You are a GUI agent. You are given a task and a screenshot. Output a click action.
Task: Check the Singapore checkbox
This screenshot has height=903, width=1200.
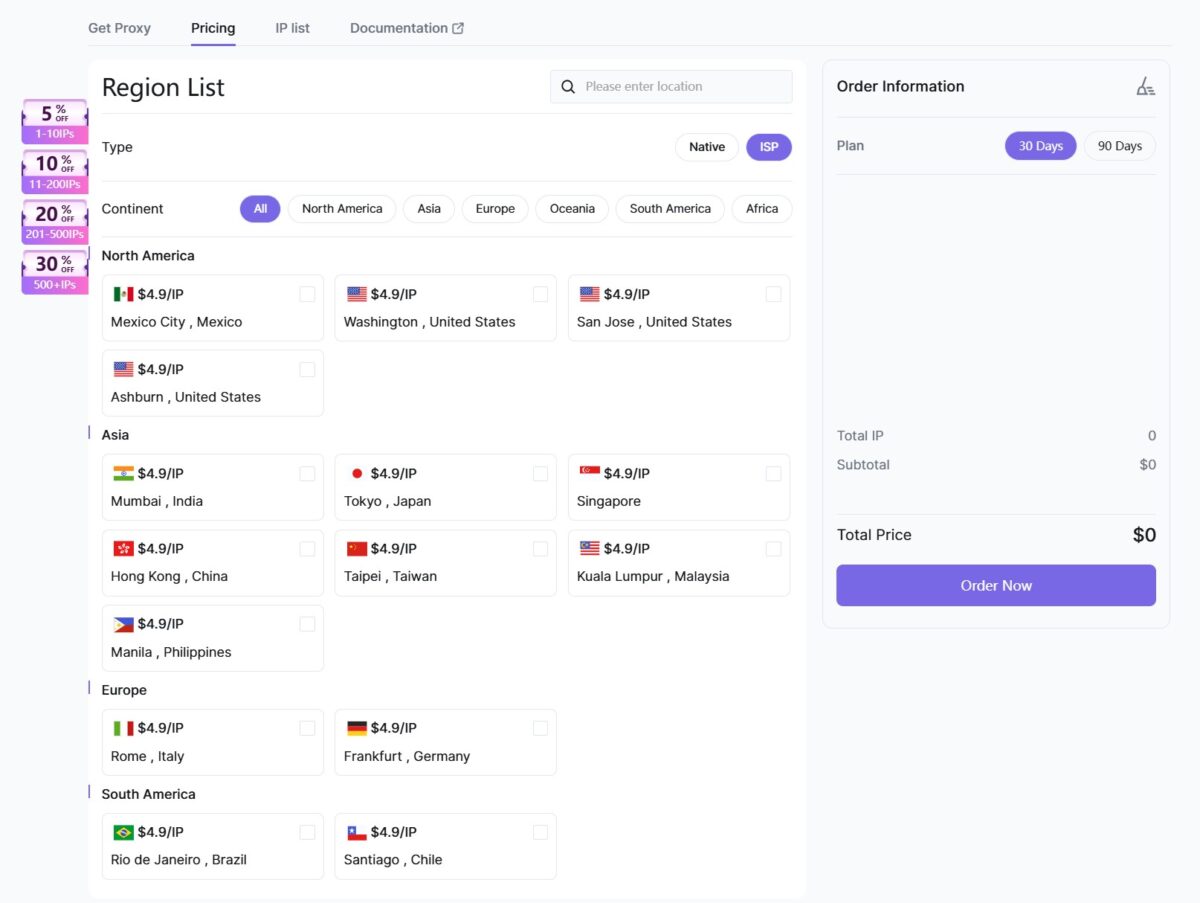pyautogui.click(x=773, y=473)
